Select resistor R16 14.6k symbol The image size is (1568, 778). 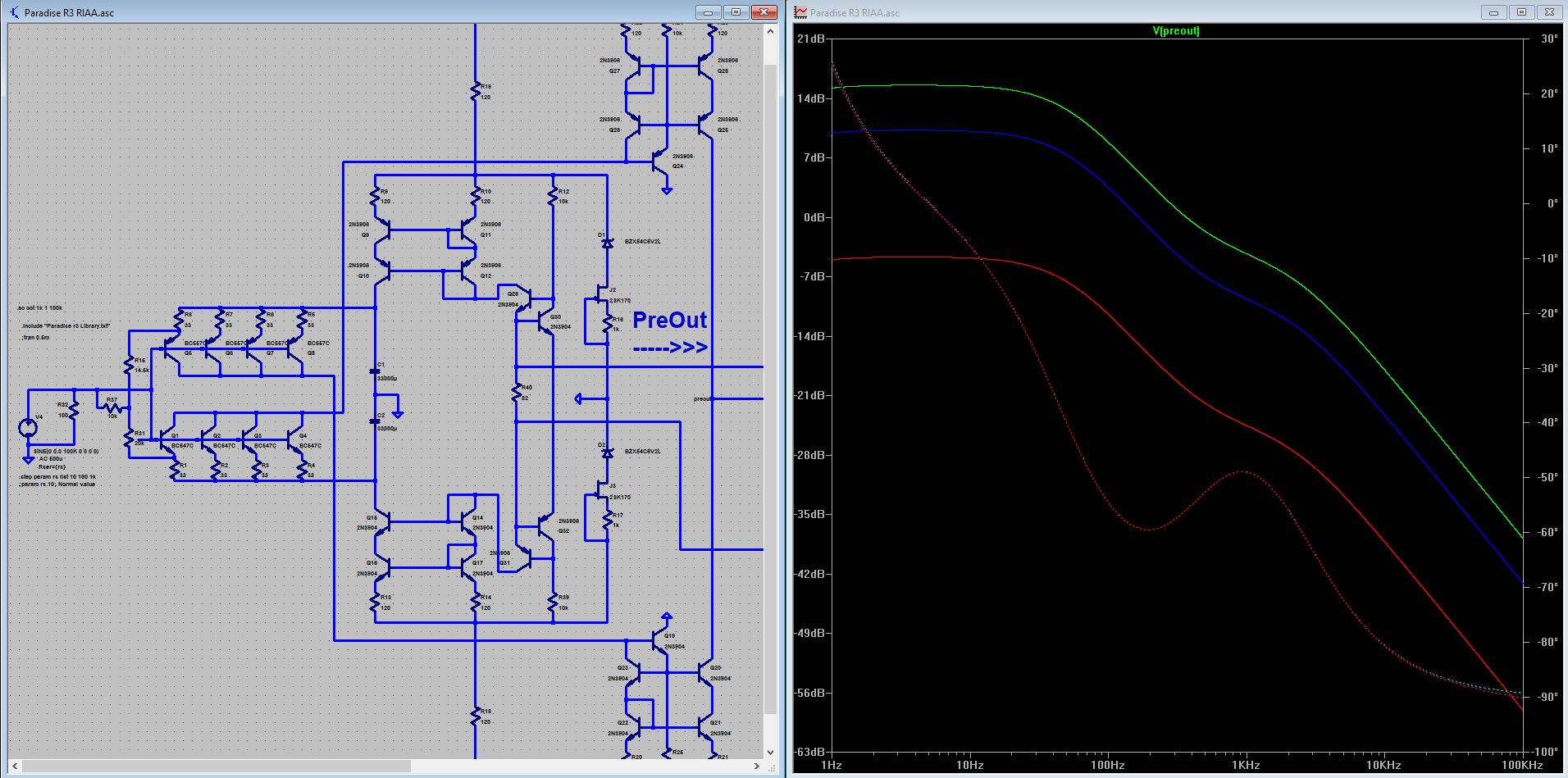pos(129,365)
